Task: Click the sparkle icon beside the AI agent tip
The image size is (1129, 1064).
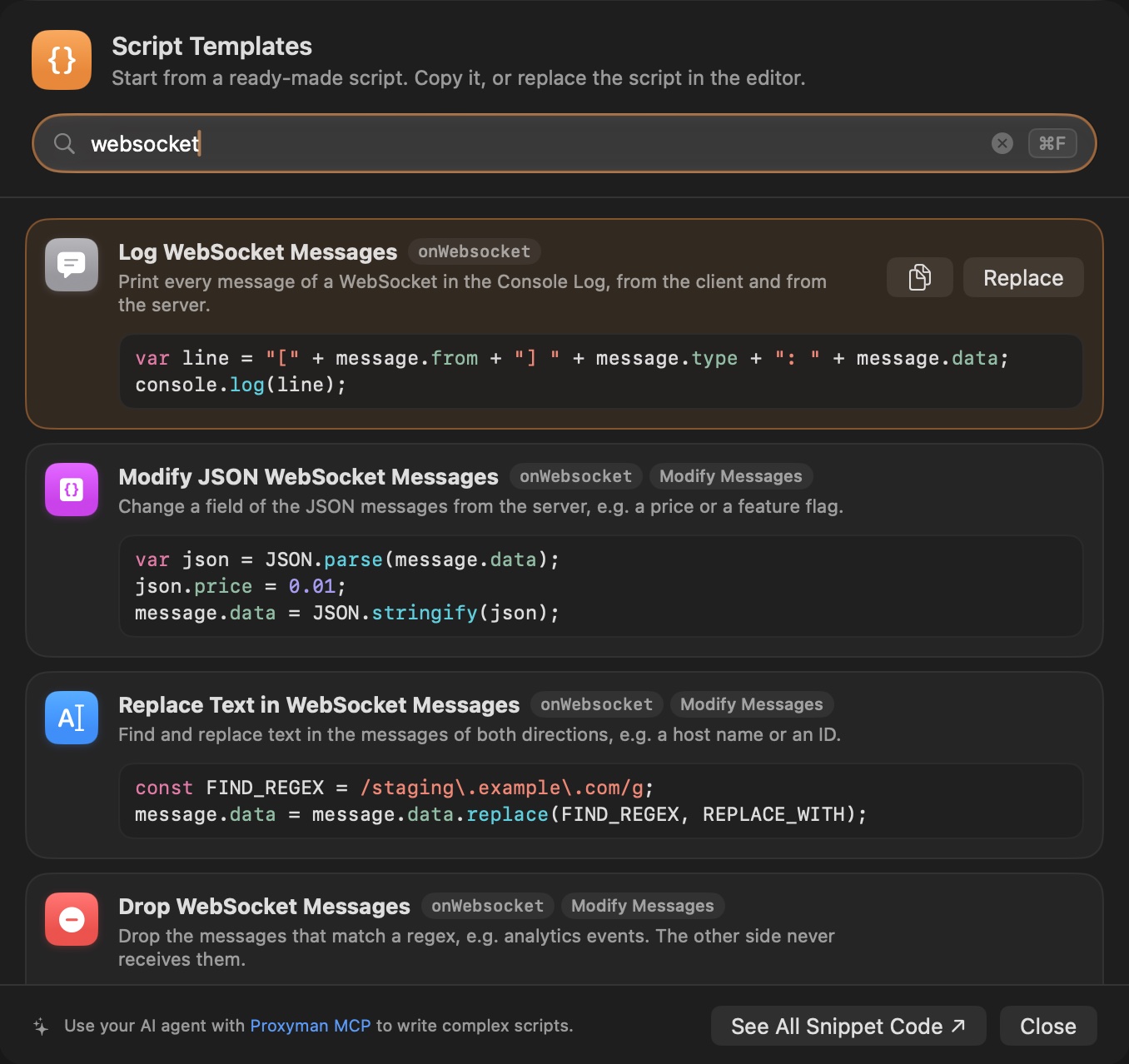Action: click(41, 1027)
